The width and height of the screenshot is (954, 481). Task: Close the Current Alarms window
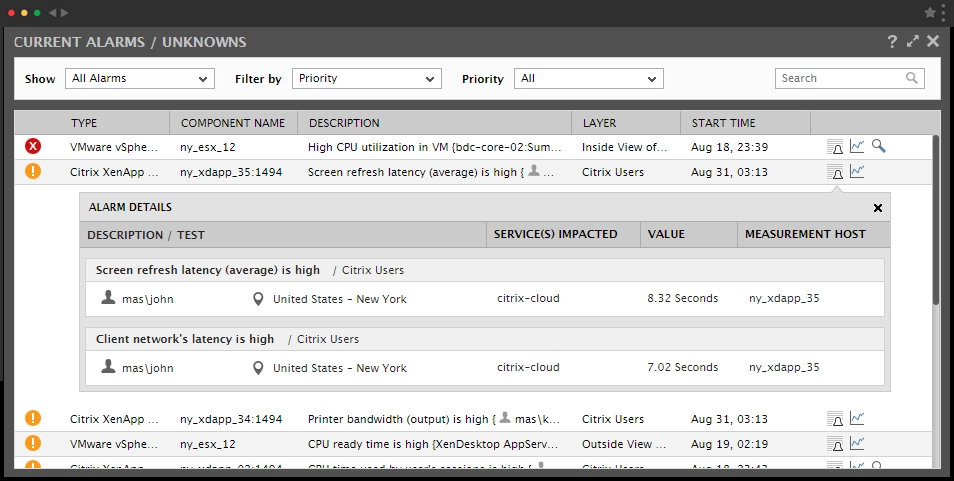tap(933, 41)
